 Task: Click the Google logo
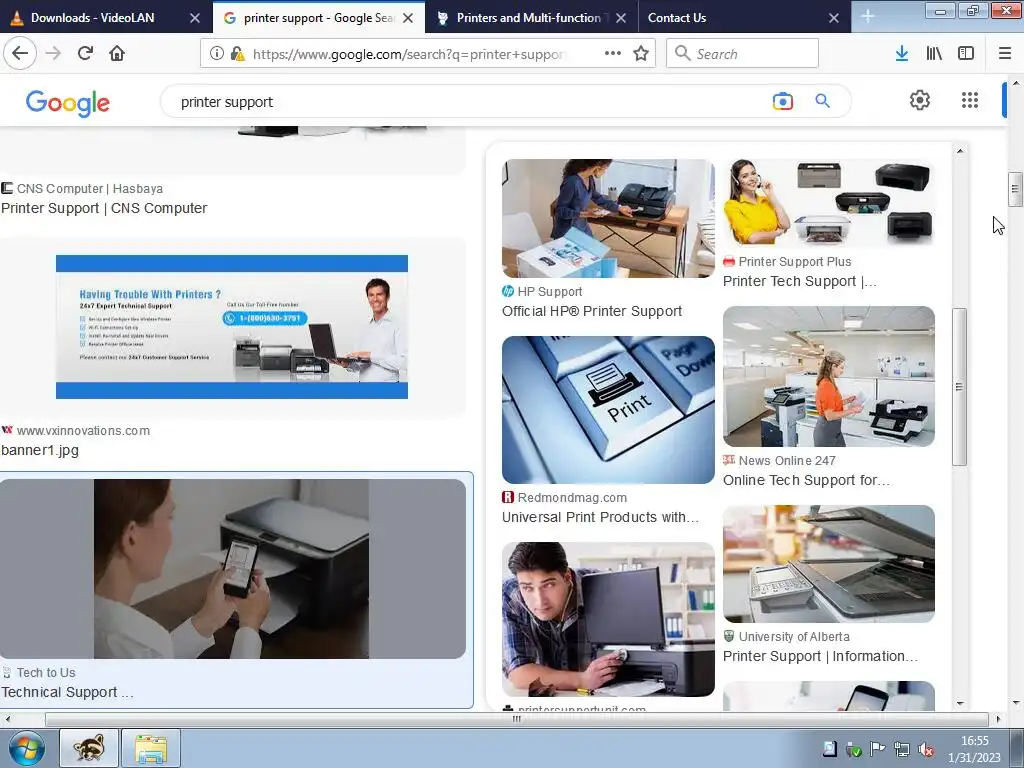[x=68, y=103]
